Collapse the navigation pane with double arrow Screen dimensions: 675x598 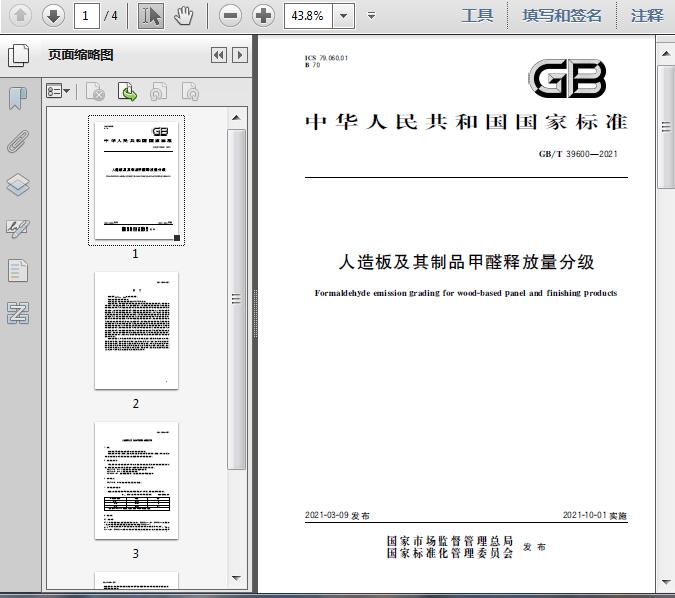pyautogui.click(x=219, y=55)
